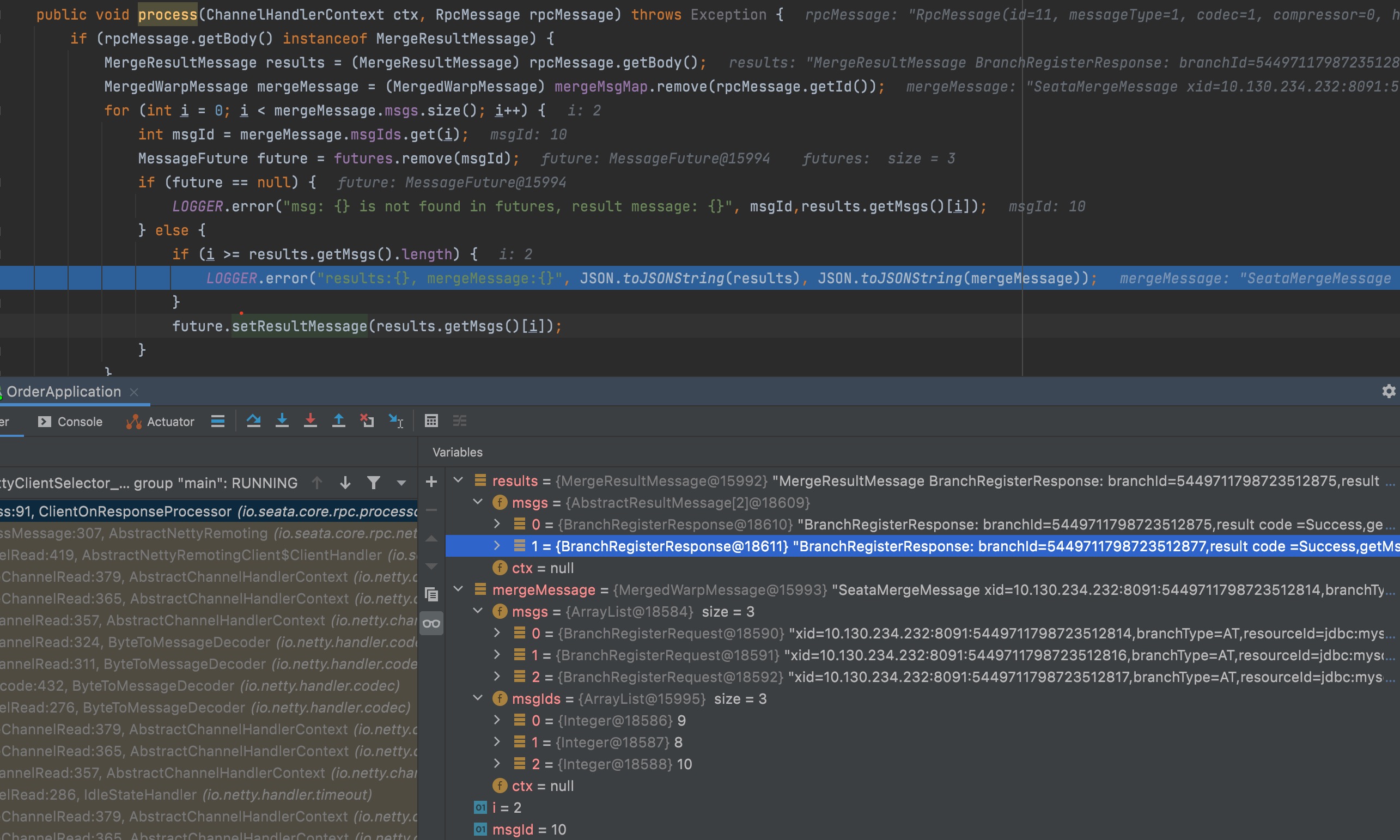Open the debugger settings gear icon
Screen dimensions: 1400x840
click(x=1389, y=391)
